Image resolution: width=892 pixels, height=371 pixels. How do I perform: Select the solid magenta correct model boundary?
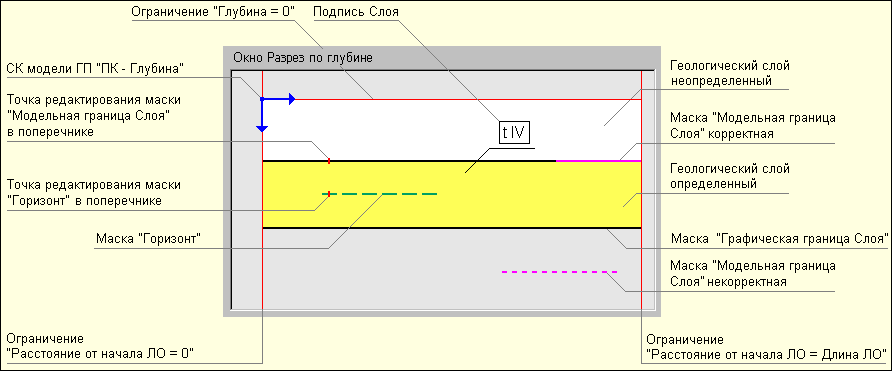coord(598,161)
